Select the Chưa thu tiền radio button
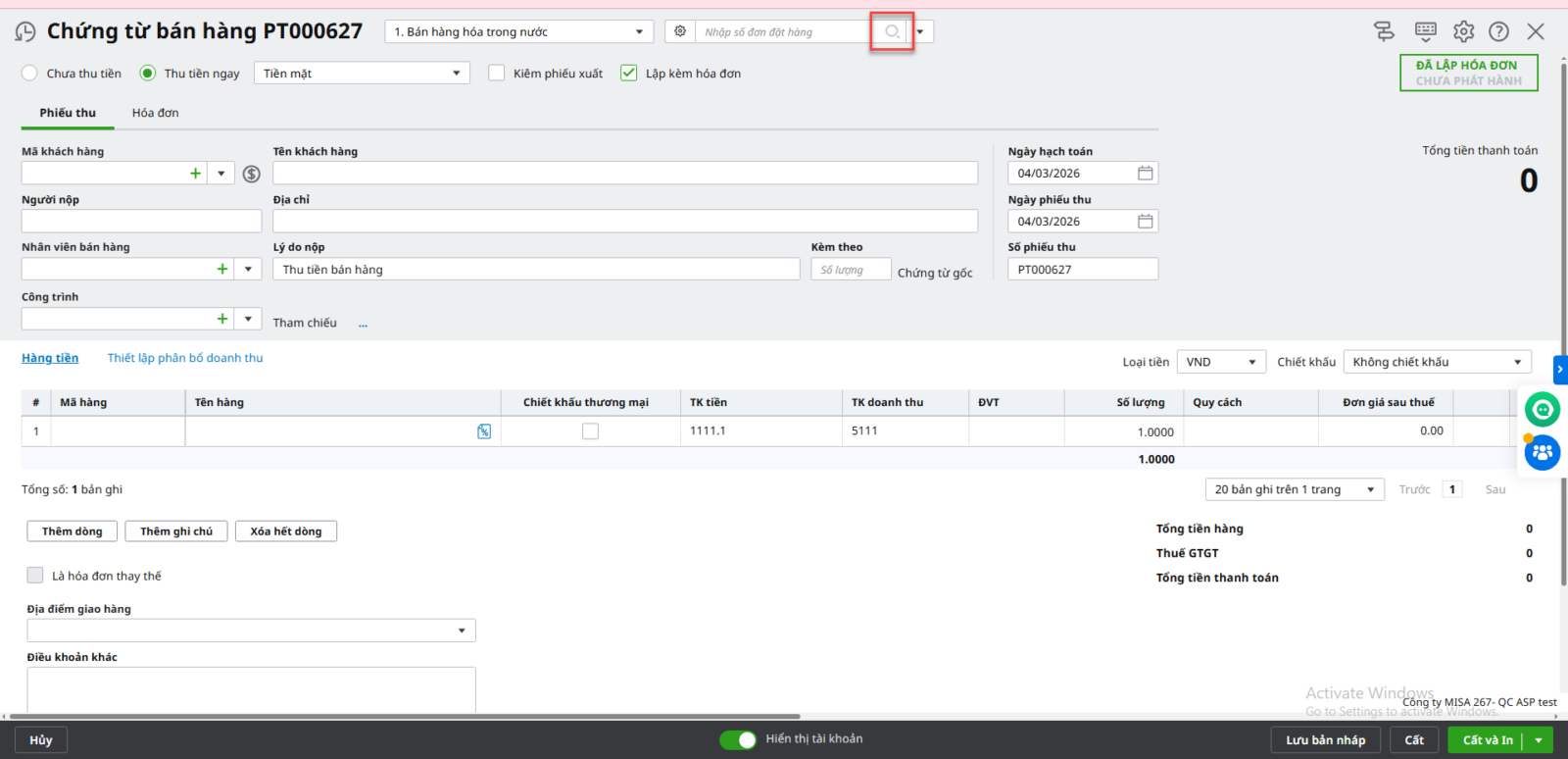The width and height of the screenshot is (1568, 759). [30, 74]
